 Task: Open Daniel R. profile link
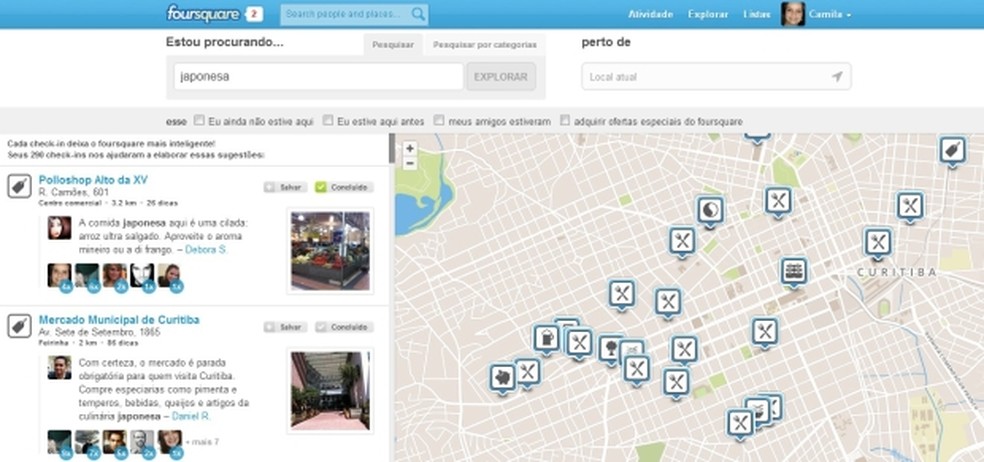(191, 416)
